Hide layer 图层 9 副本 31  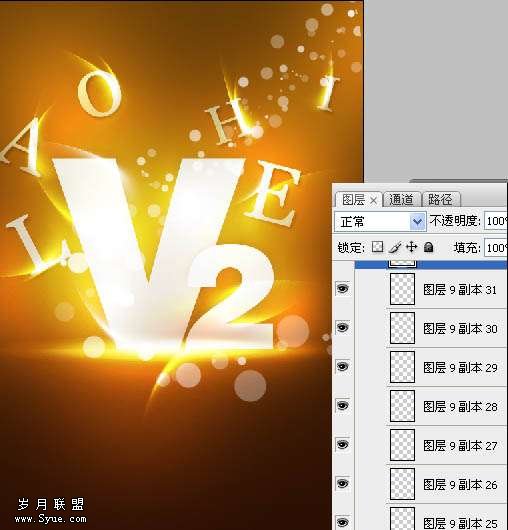(343, 289)
